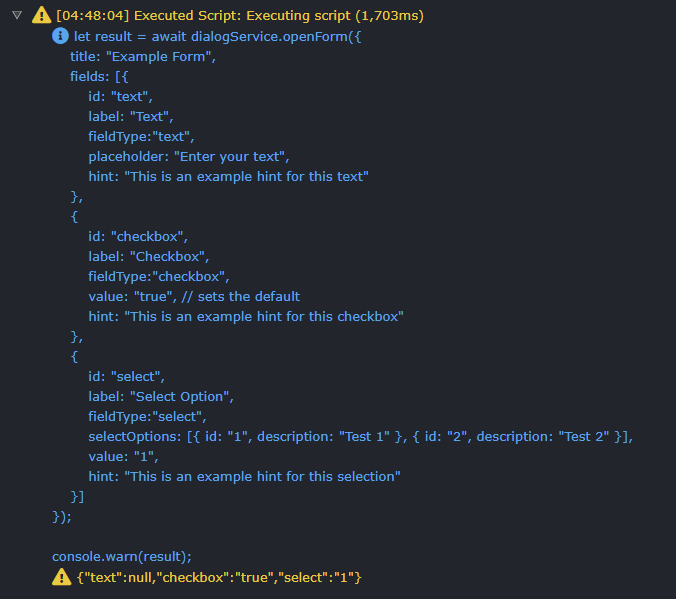Click the line fieldType:"text",

[141, 137]
